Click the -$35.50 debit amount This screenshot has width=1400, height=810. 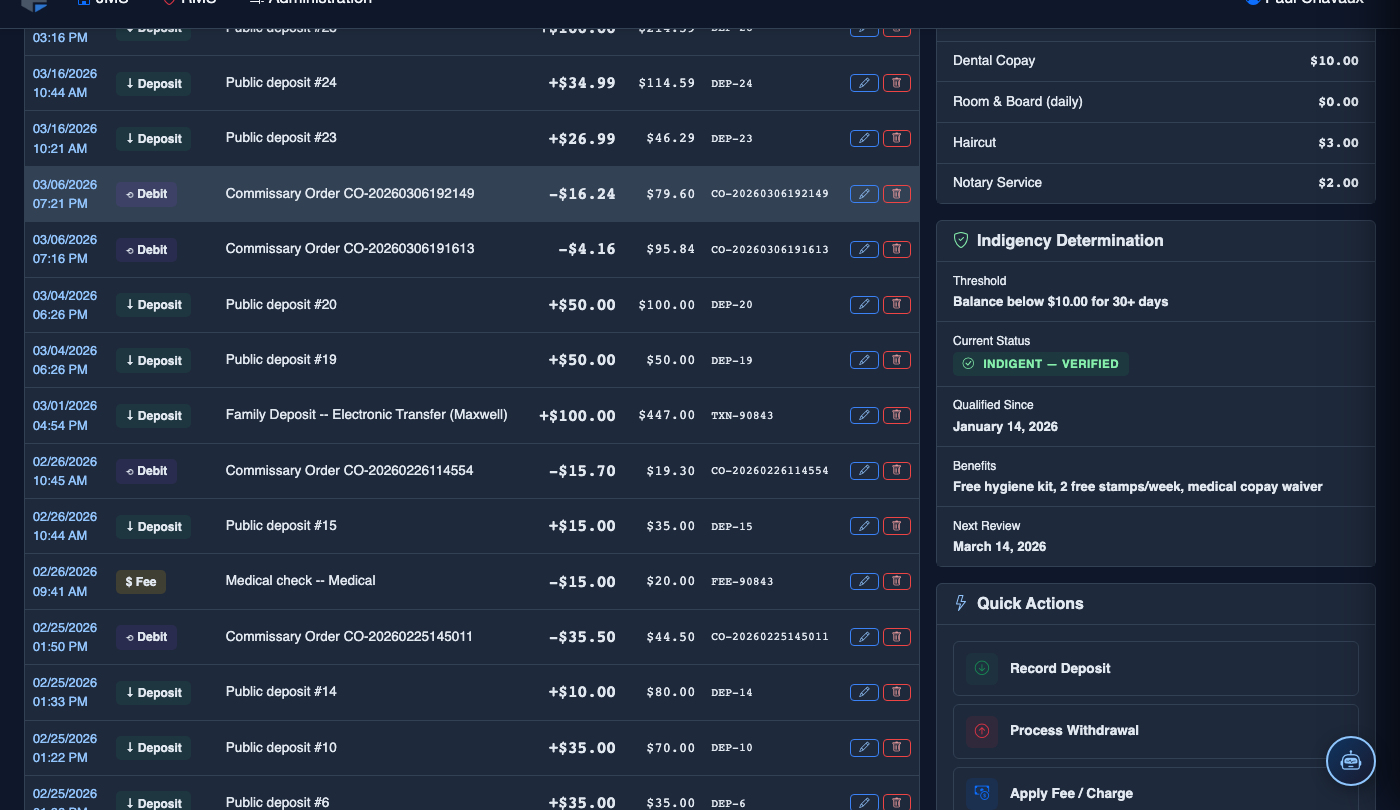582,637
